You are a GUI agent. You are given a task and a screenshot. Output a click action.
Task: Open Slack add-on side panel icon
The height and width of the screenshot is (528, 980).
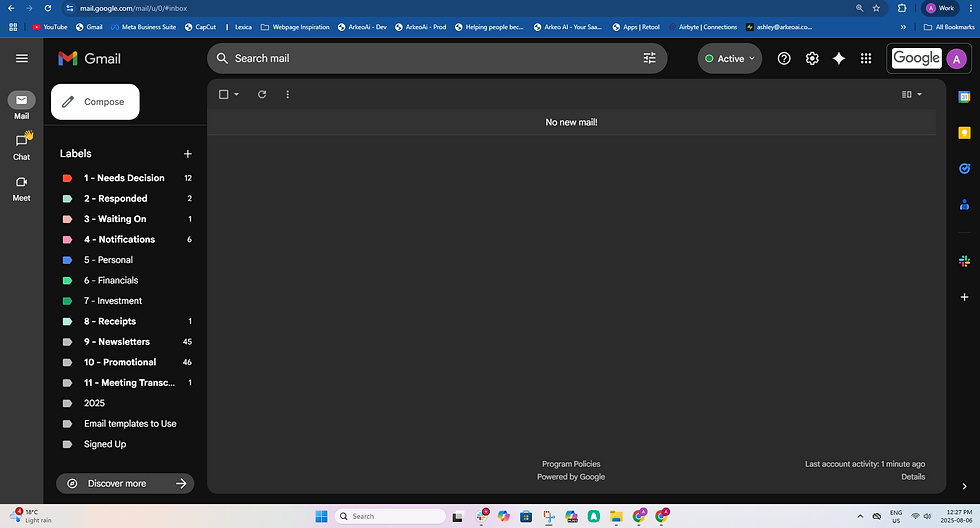[x=964, y=261]
